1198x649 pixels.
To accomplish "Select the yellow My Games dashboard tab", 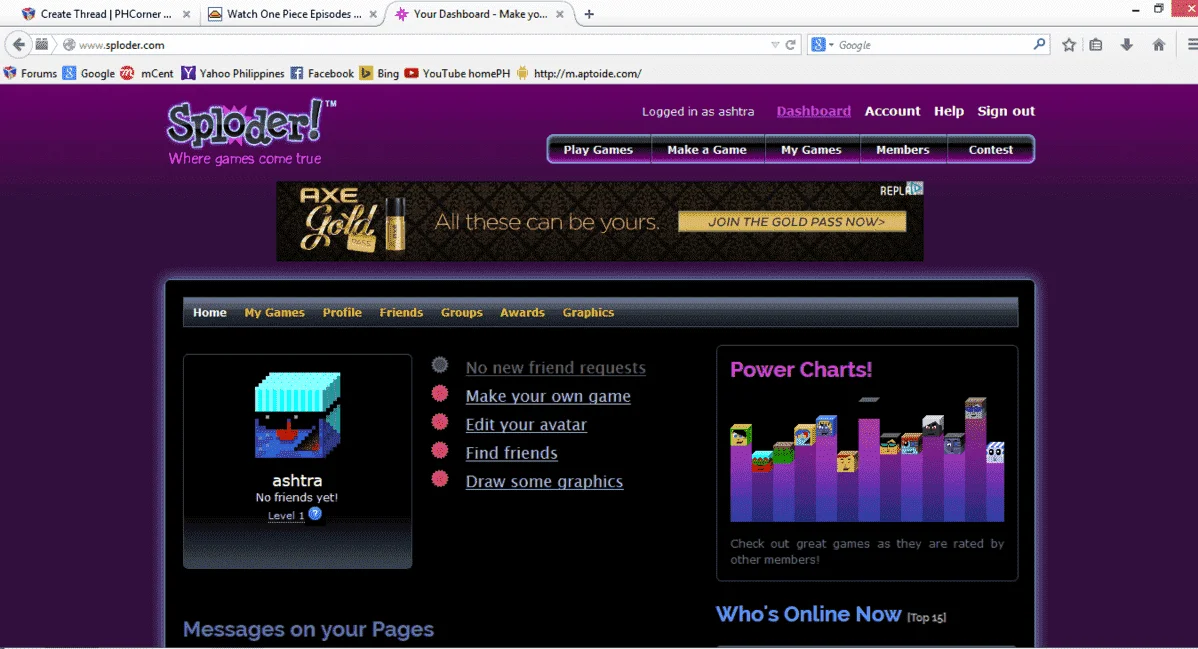I will 274,313.
